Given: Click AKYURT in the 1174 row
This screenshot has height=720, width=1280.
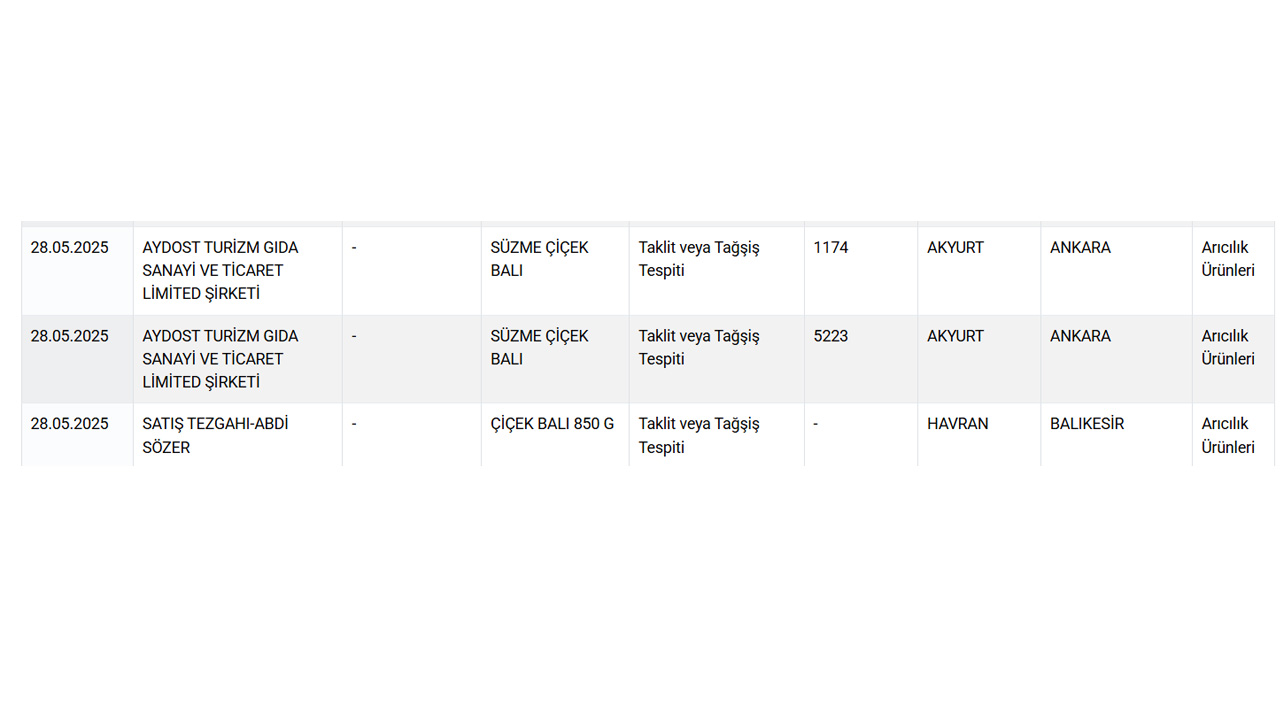Looking at the screenshot, I should pyautogui.click(x=955, y=248).
